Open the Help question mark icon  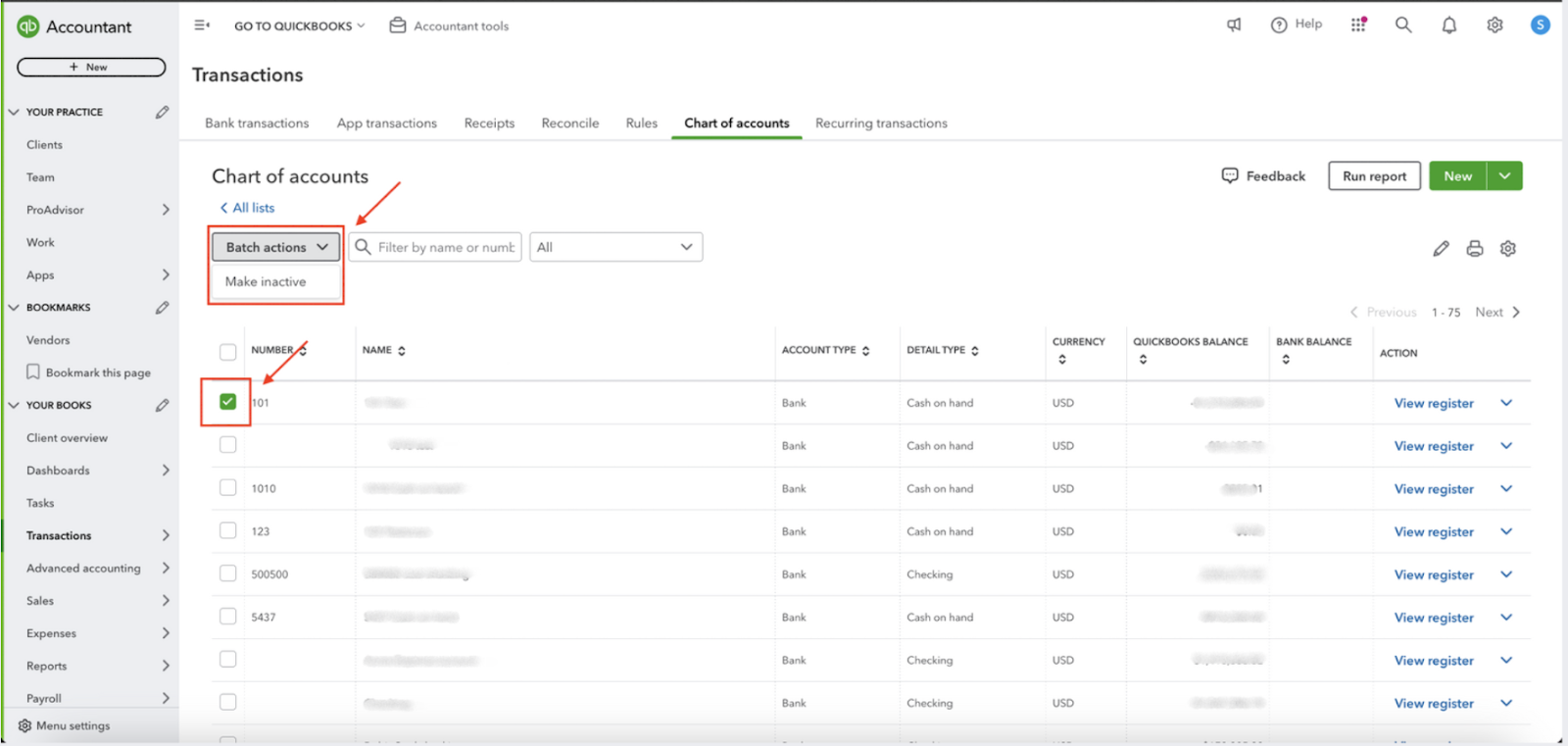point(1279,25)
